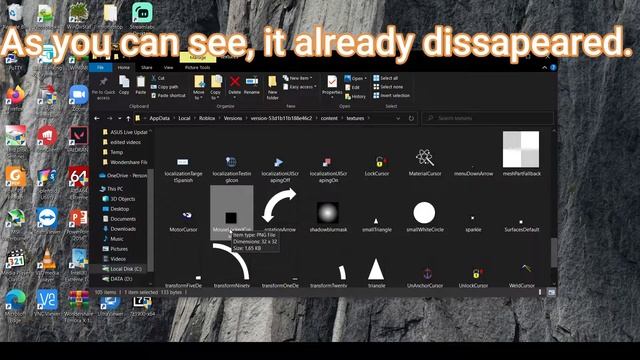The image size is (640, 360).
Task: Switch to large icons view button
Action: 551,292
